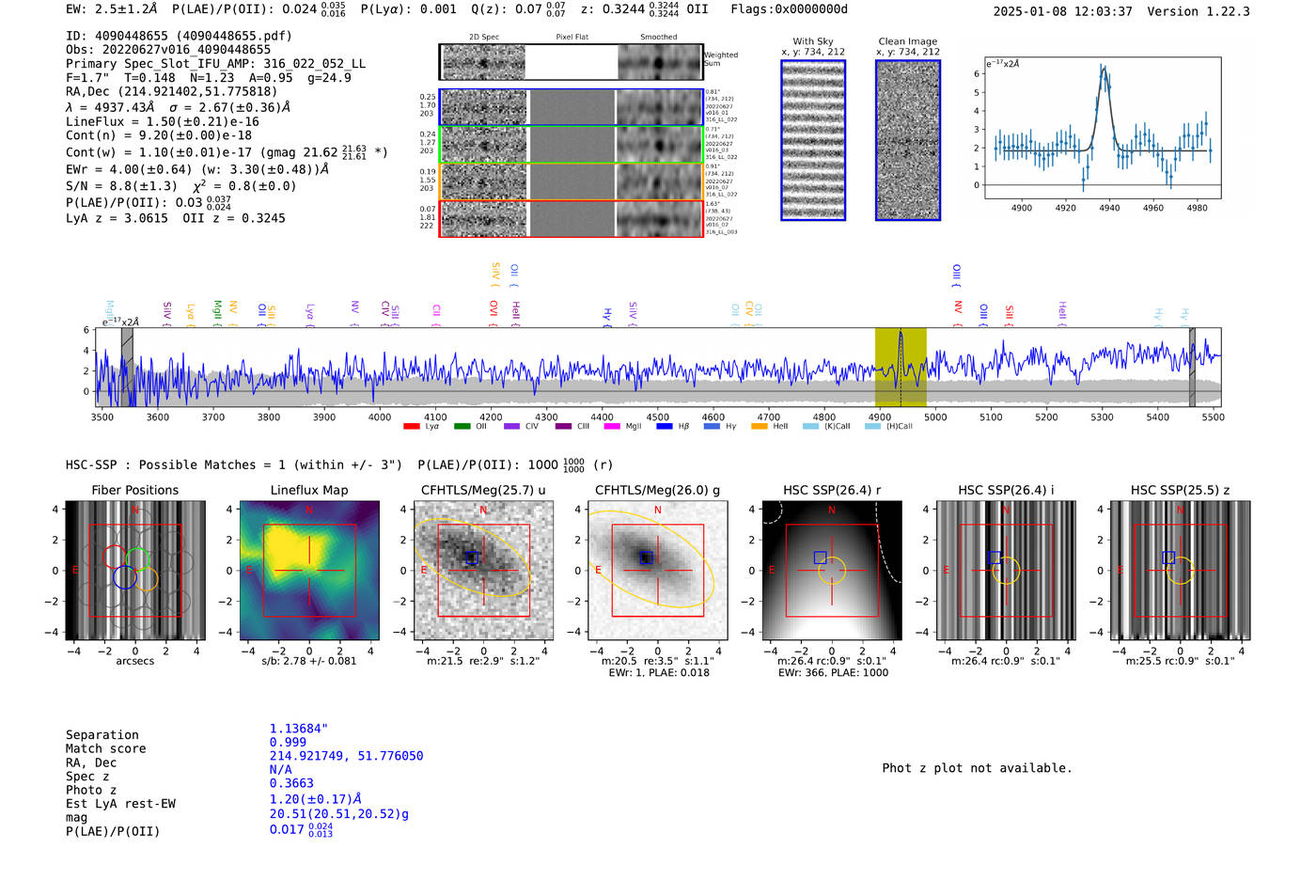
Task: Click the red Lyα legend swatch
Action: [x=411, y=427]
